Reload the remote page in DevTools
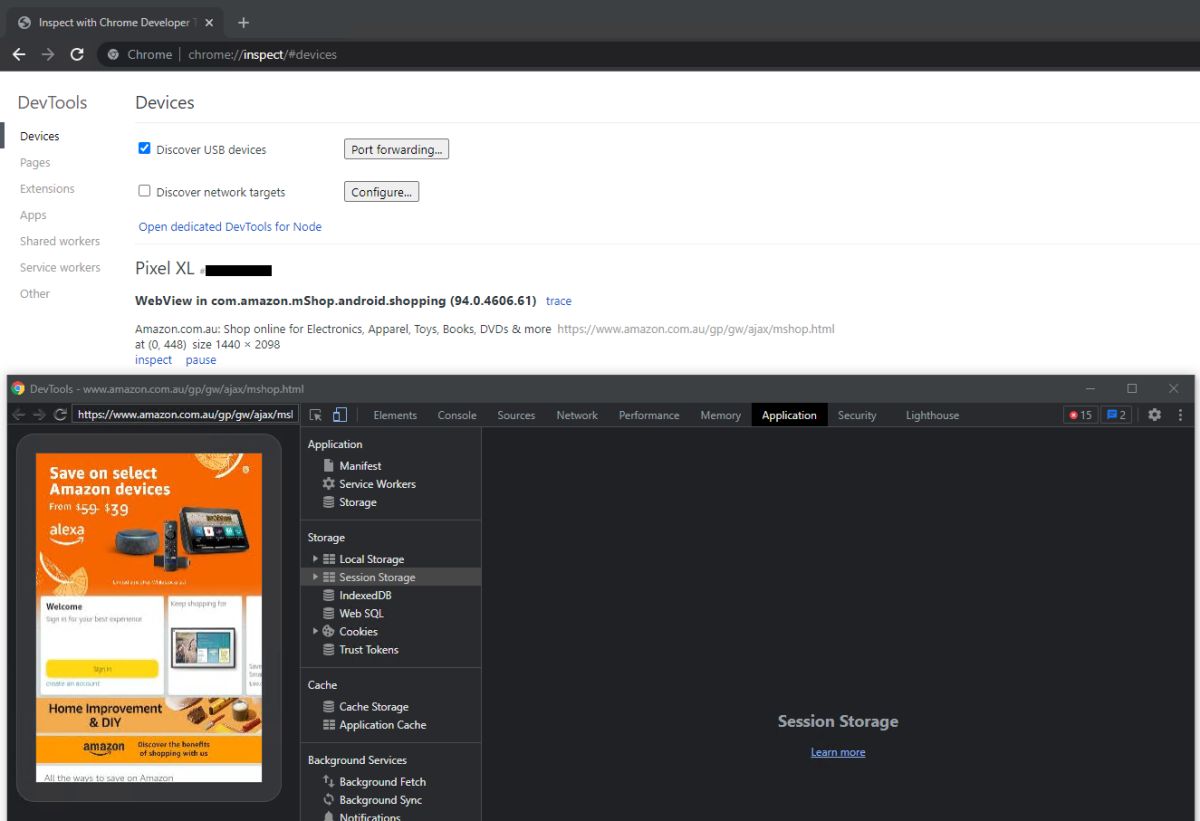Image resolution: width=1200 pixels, height=821 pixels. point(60,414)
